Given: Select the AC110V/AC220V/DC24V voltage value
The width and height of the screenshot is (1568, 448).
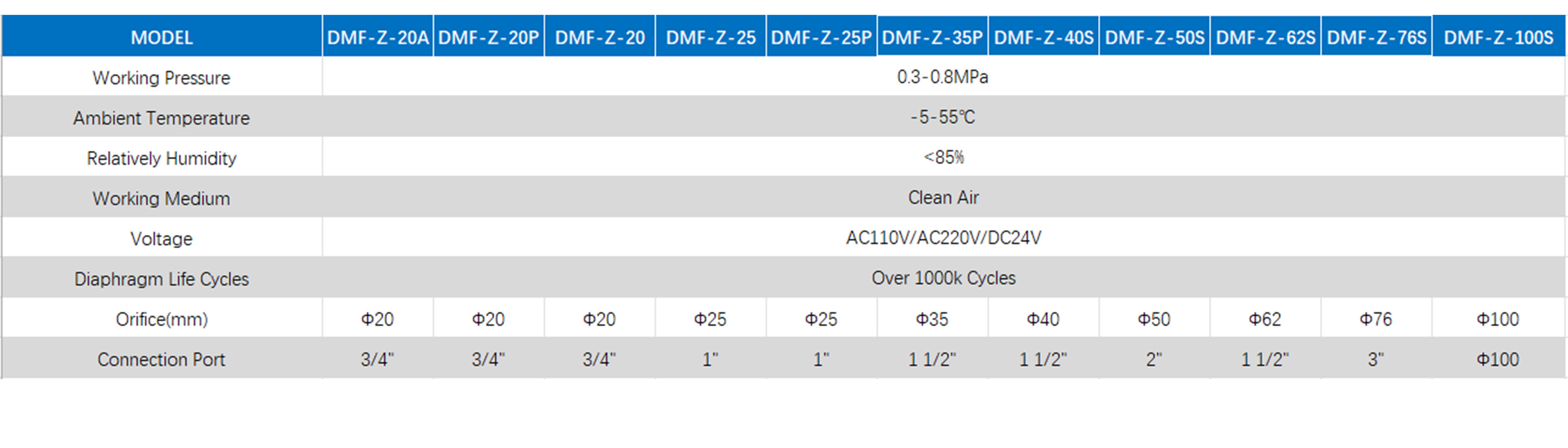Looking at the screenshot, I should 943,237.
